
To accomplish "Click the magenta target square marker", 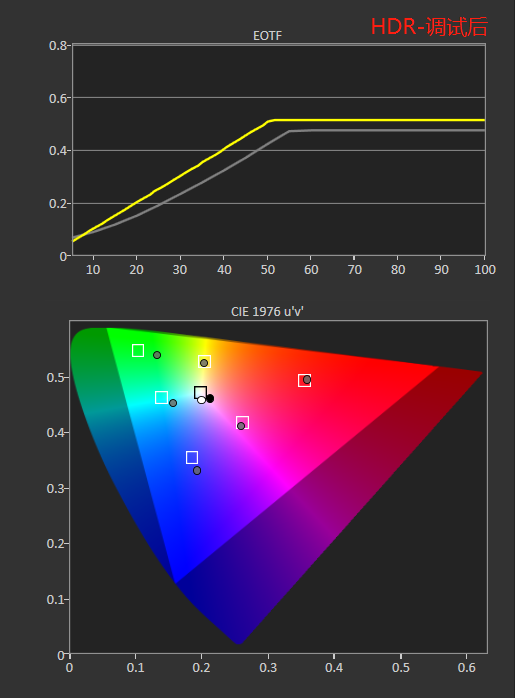I will pyautogui.click(x=242, y=422).
